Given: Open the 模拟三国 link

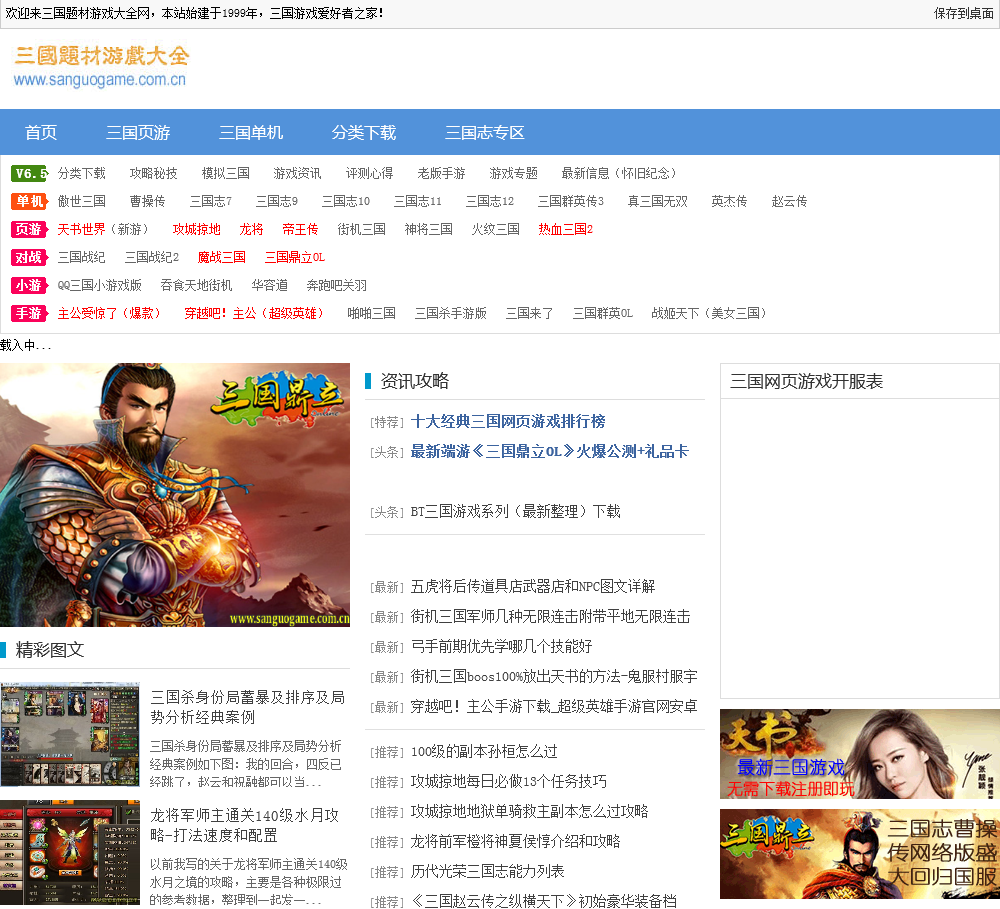Looking at the screenshot, I should point(226,174).
